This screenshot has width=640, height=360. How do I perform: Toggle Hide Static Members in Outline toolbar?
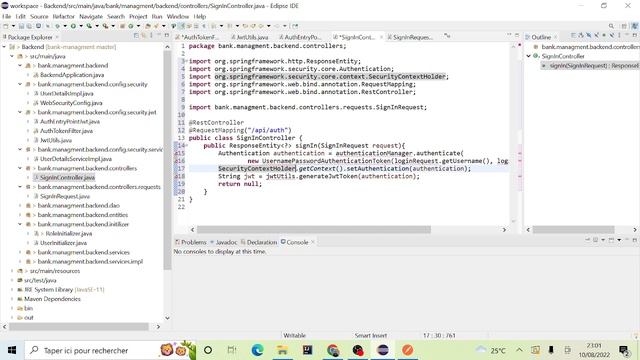pos(596,36)
